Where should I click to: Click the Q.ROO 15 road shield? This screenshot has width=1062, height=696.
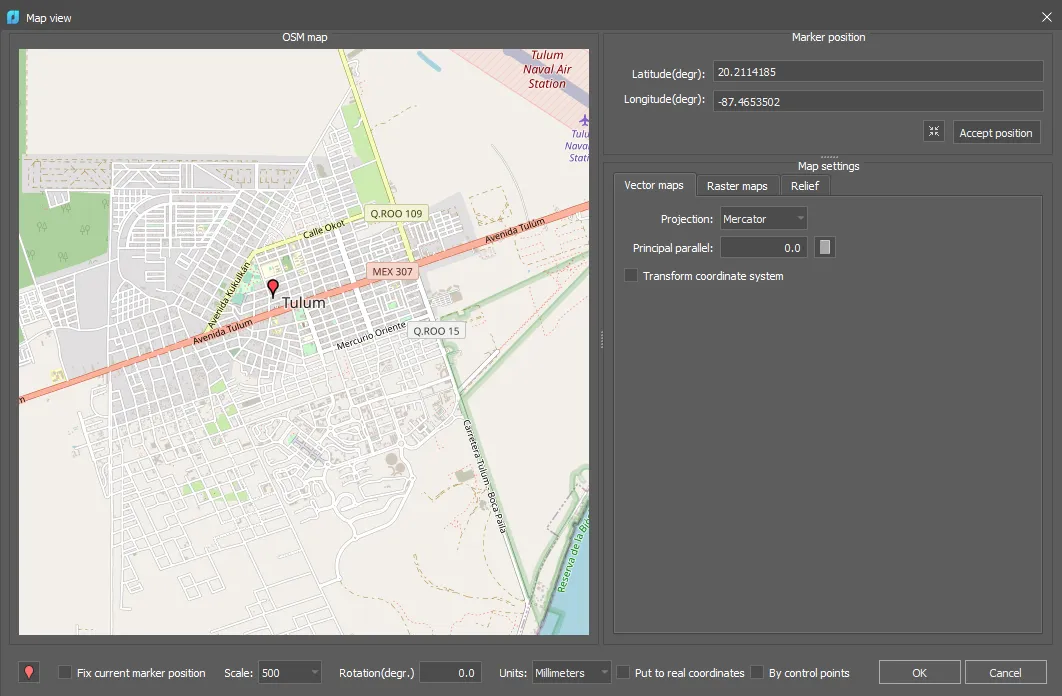pyautogui.click(x=437, y=330)
